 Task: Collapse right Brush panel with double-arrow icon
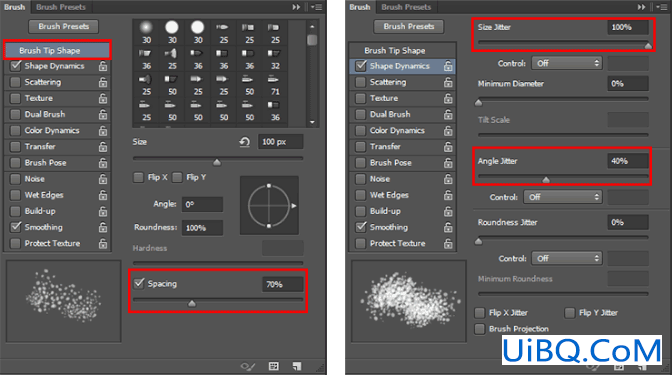click(641, 7)
